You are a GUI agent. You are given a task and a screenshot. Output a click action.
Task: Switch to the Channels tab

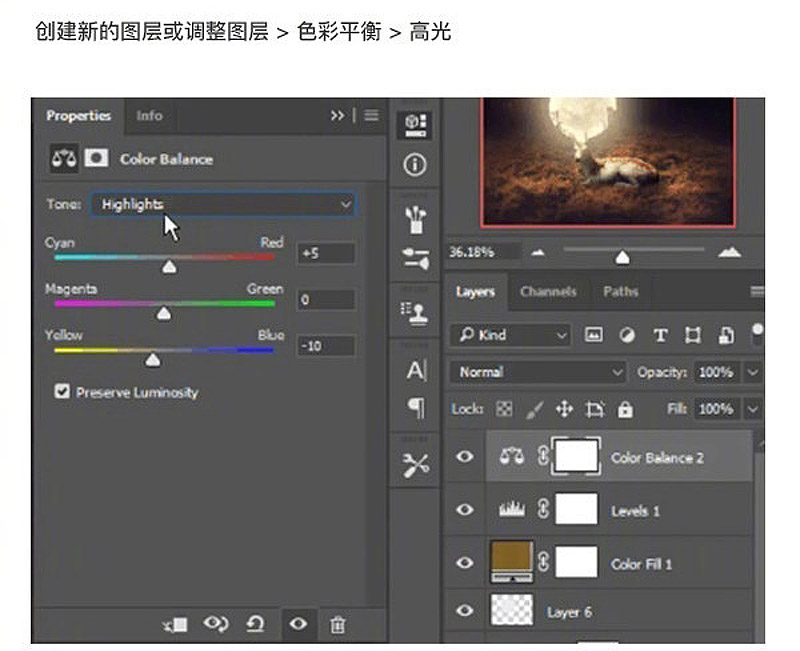[548, 292]
